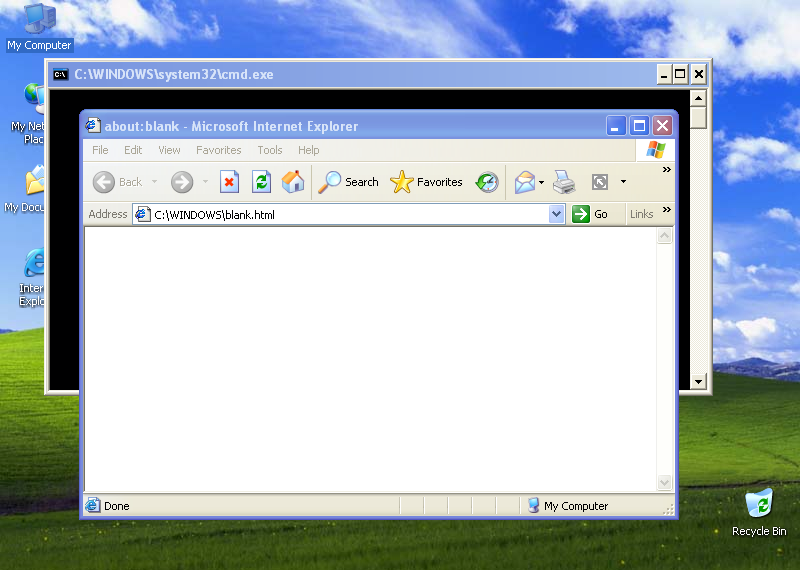800x570 pixels.
Task: Expand the toolbar overflow chevron
Action: pos(666,169)
